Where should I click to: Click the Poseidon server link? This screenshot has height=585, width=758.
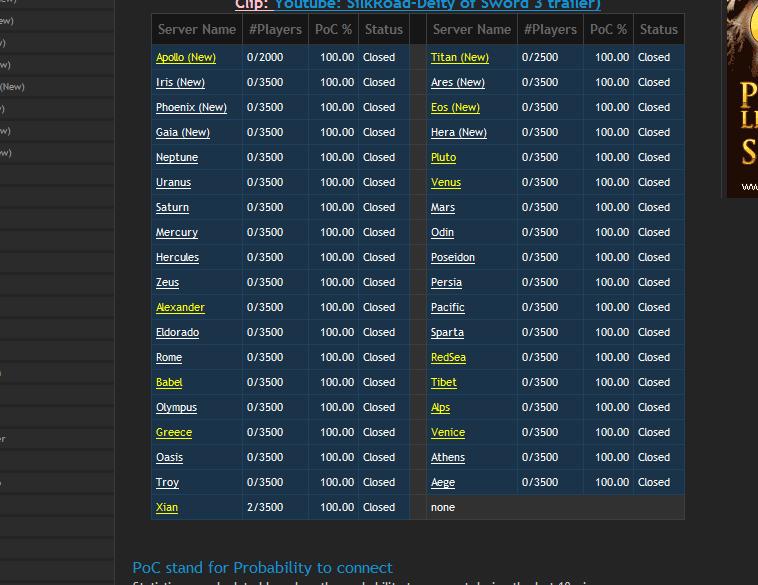pos(452,258)
